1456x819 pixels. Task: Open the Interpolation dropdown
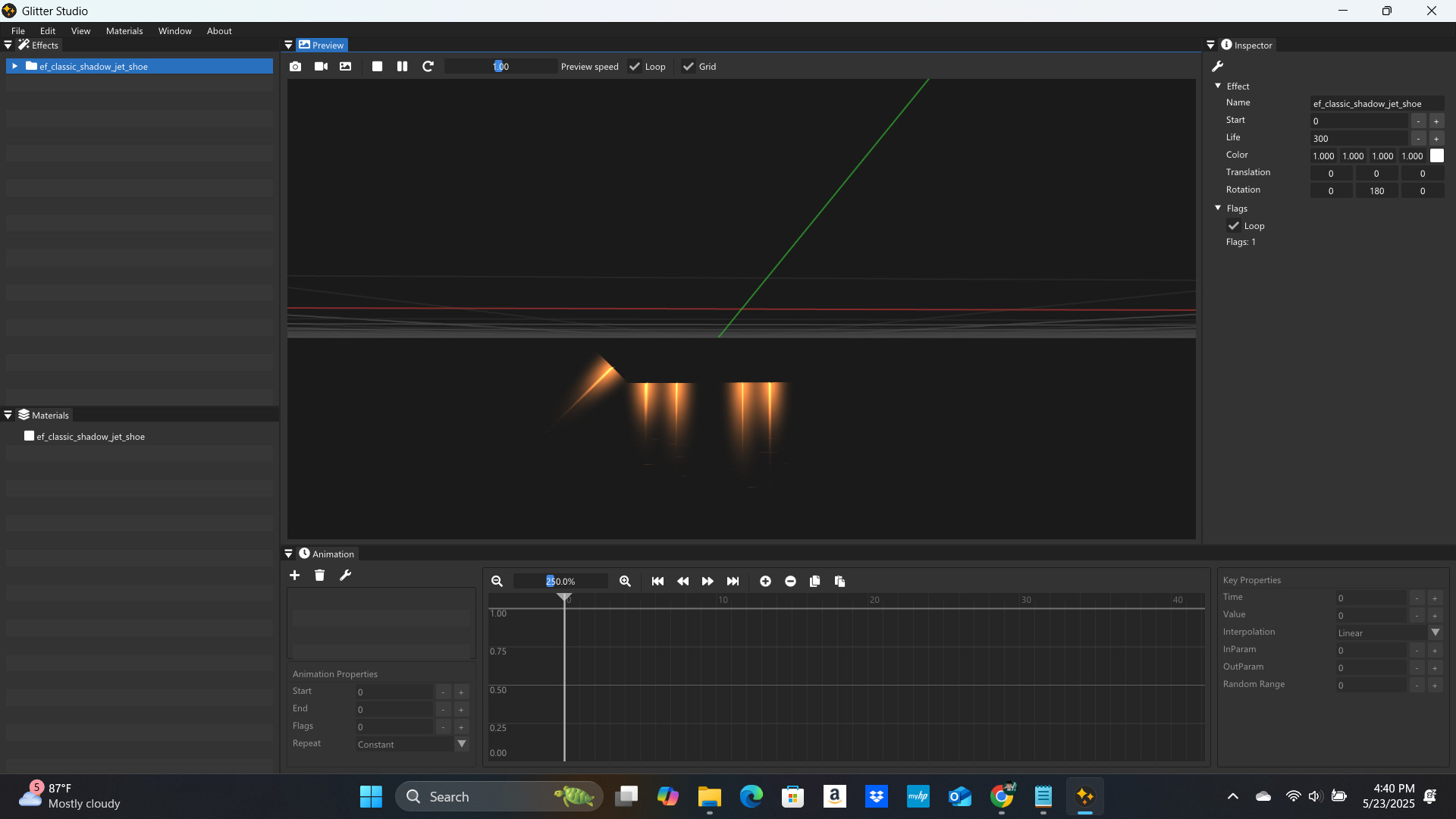(1436, 632)
